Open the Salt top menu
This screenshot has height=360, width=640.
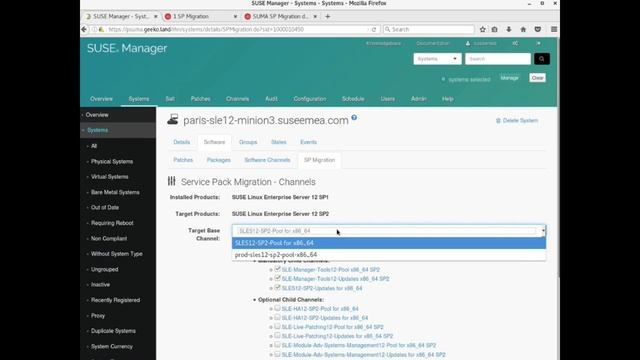tap(170, 99)
